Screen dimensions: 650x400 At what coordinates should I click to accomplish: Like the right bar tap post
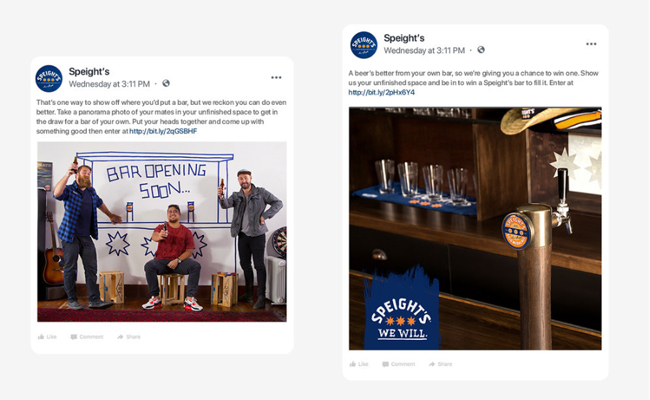pyautogui.click(x=359, y=364)
